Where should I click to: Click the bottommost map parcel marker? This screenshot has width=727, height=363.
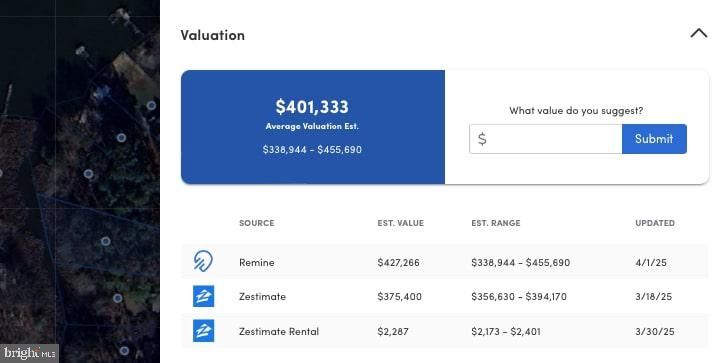124,350
